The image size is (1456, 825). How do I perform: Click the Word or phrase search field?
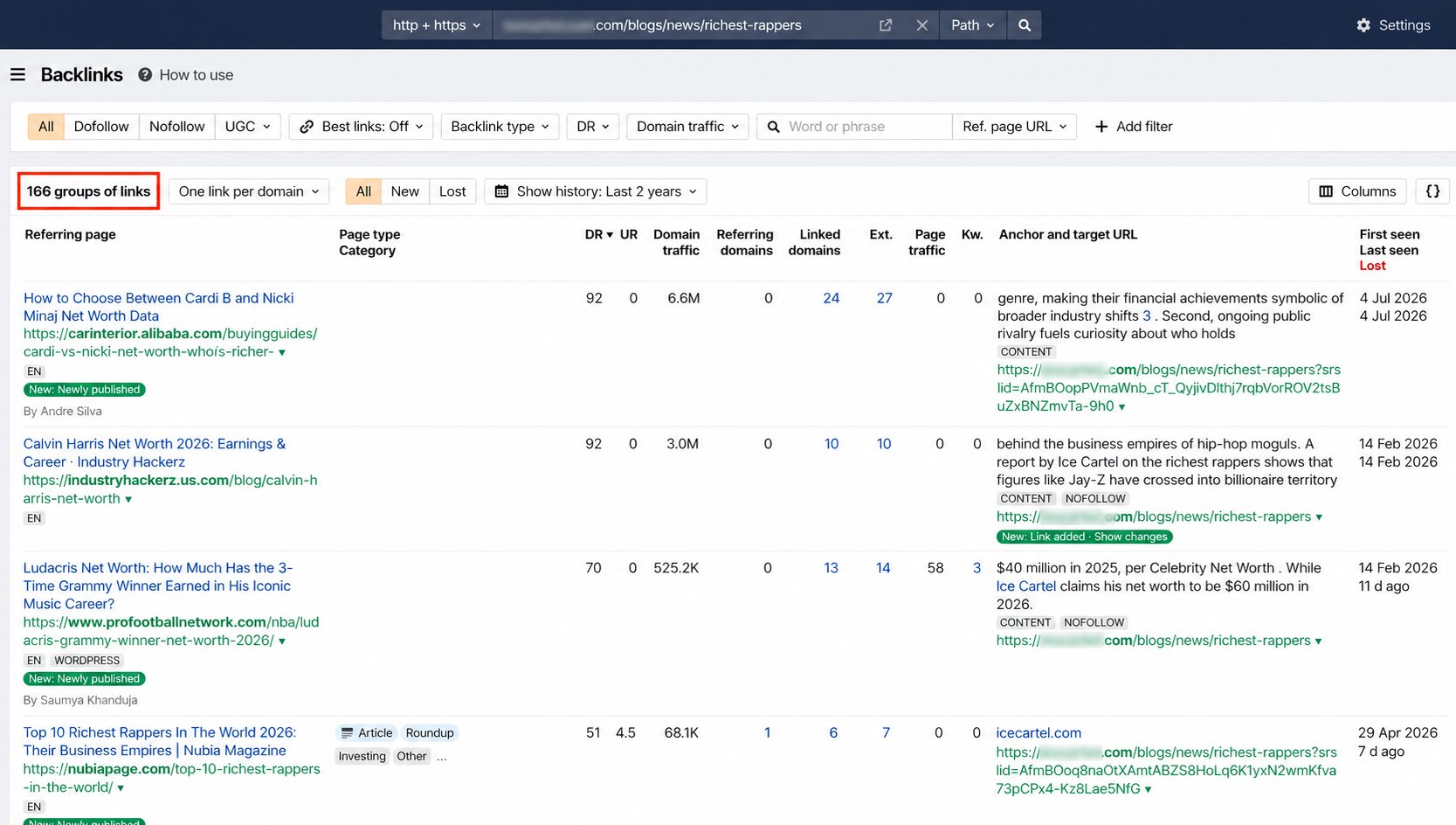(x=854, y=127)
